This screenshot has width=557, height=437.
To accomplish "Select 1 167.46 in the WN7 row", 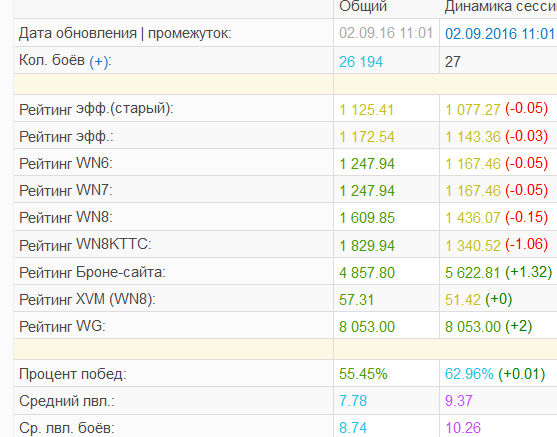I will click(x=472, y=191).
